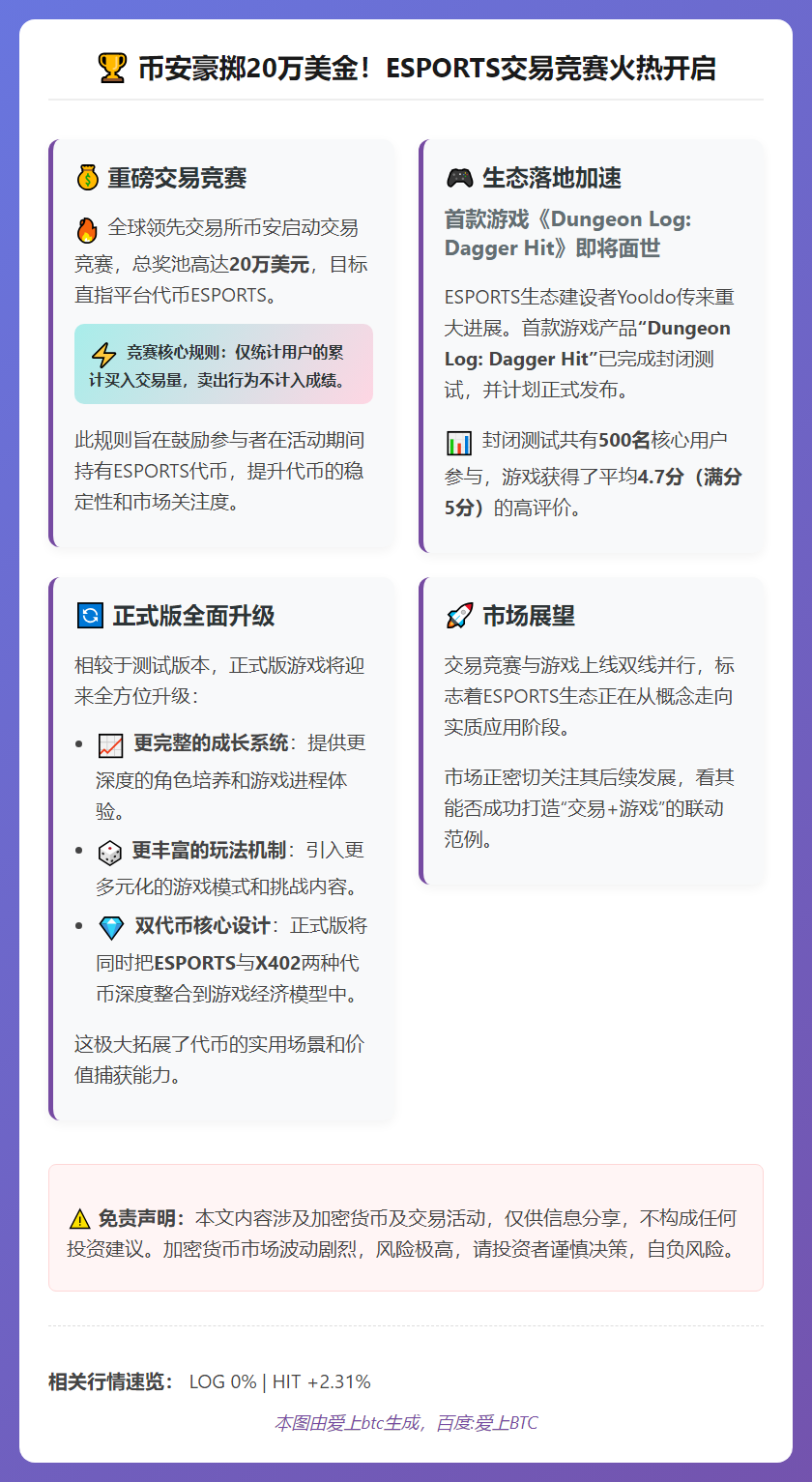
Task: Click the LOG 0% ticker value
Action: (223, 1381)
